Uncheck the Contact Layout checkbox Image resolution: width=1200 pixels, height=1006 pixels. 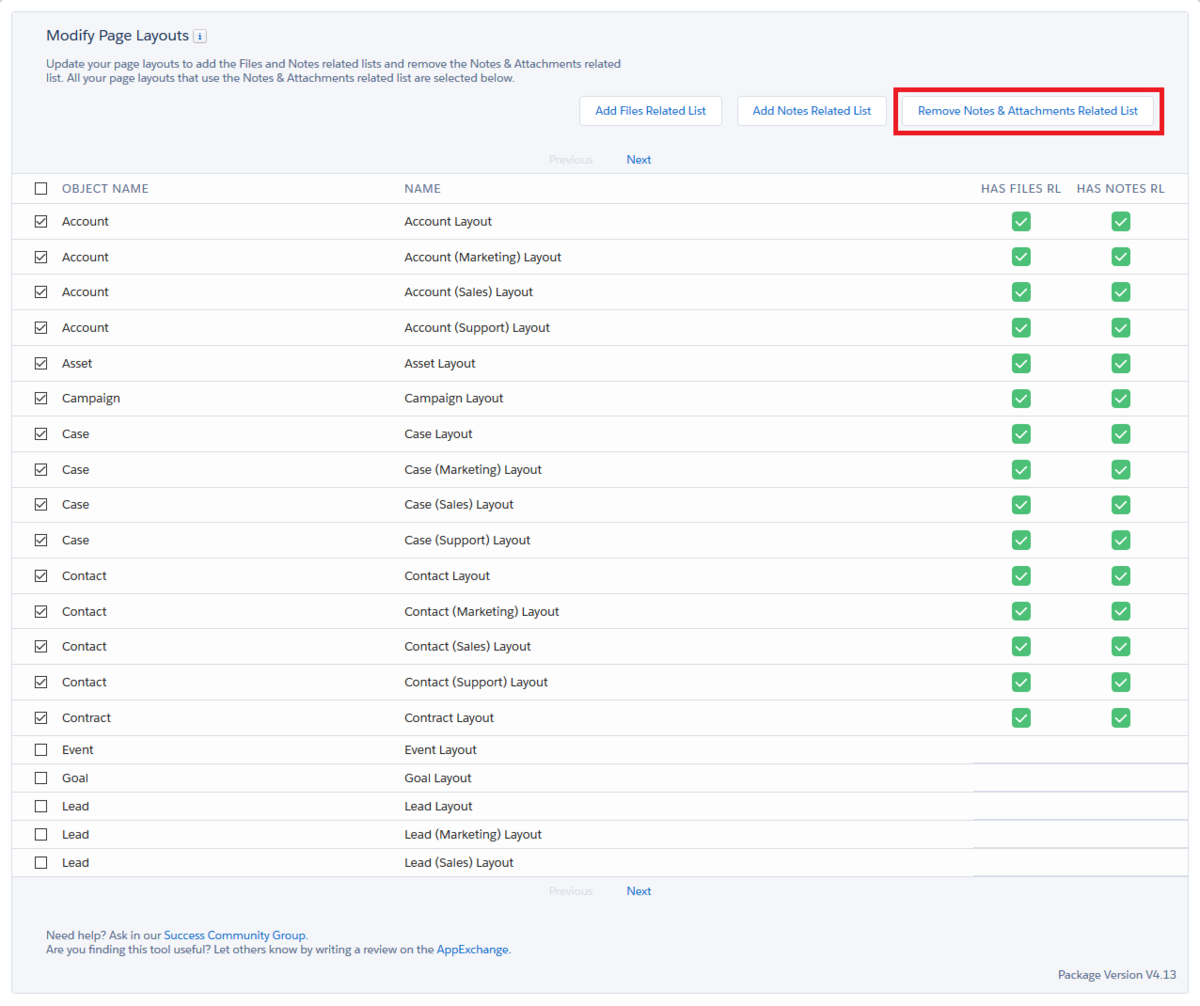[41, 576]
